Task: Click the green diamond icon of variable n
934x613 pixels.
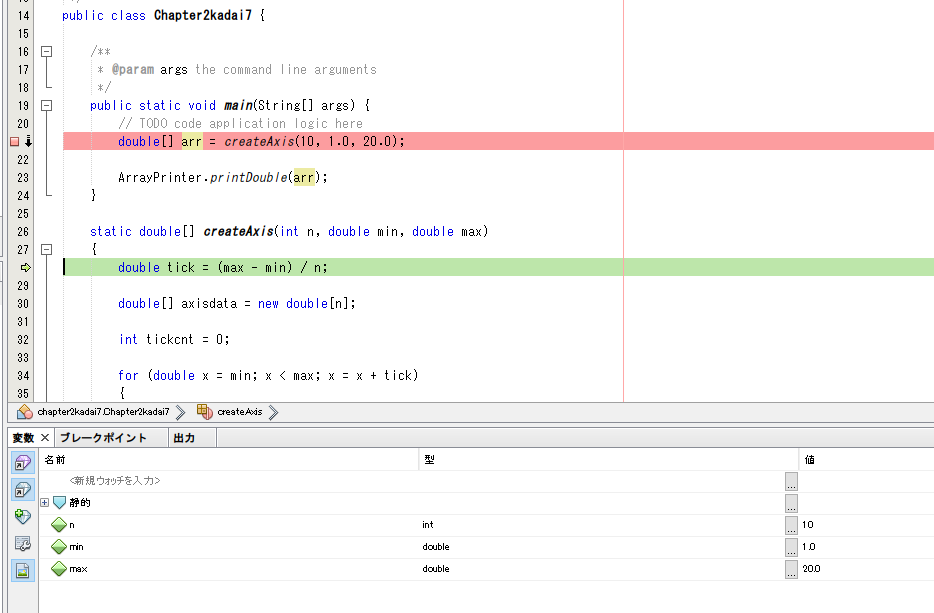Action: pos(59,525)
